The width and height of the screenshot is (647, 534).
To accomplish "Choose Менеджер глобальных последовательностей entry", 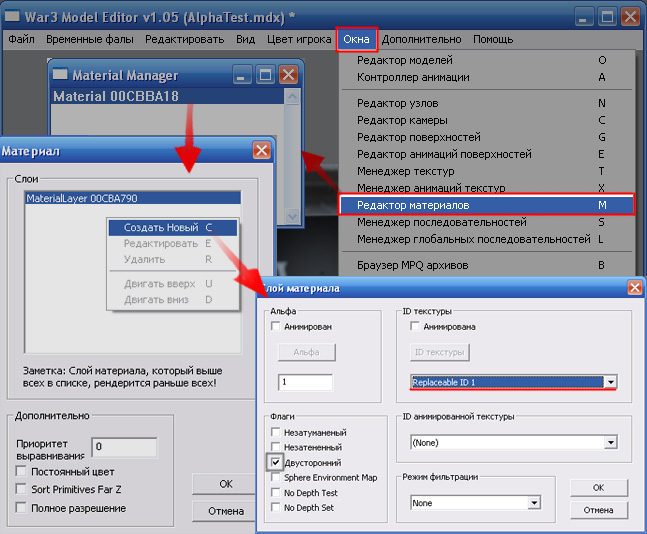I will coord(487,239).
